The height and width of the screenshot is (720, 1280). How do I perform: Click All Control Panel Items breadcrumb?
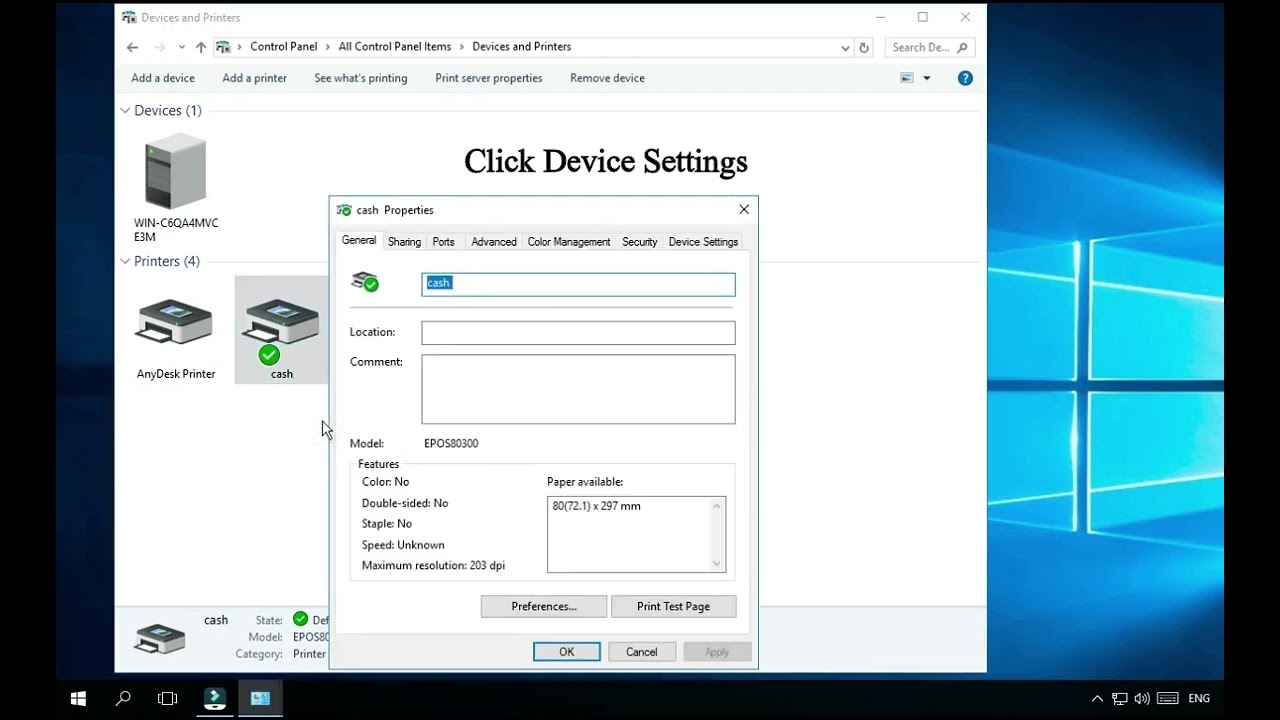click(395, 47)
